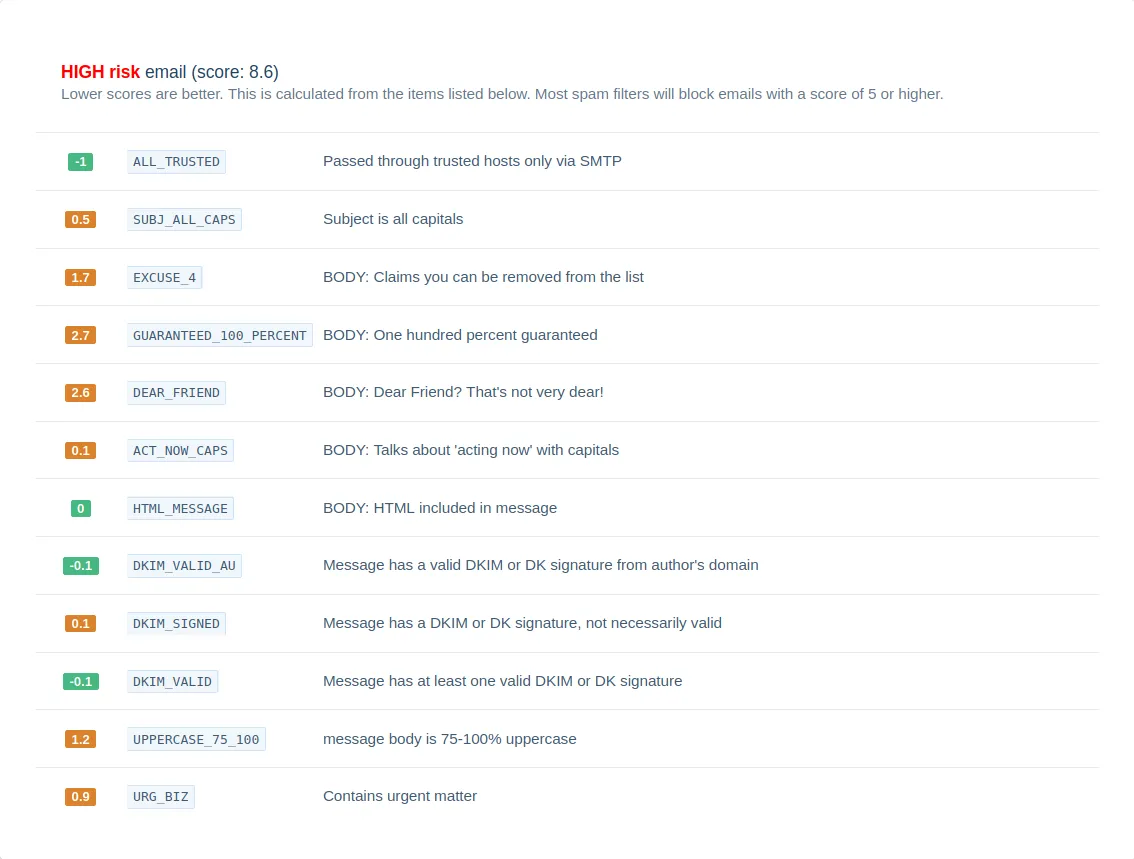
Task: Click the DKIM_SIGNED rule tag
Action: coord(176,624)
